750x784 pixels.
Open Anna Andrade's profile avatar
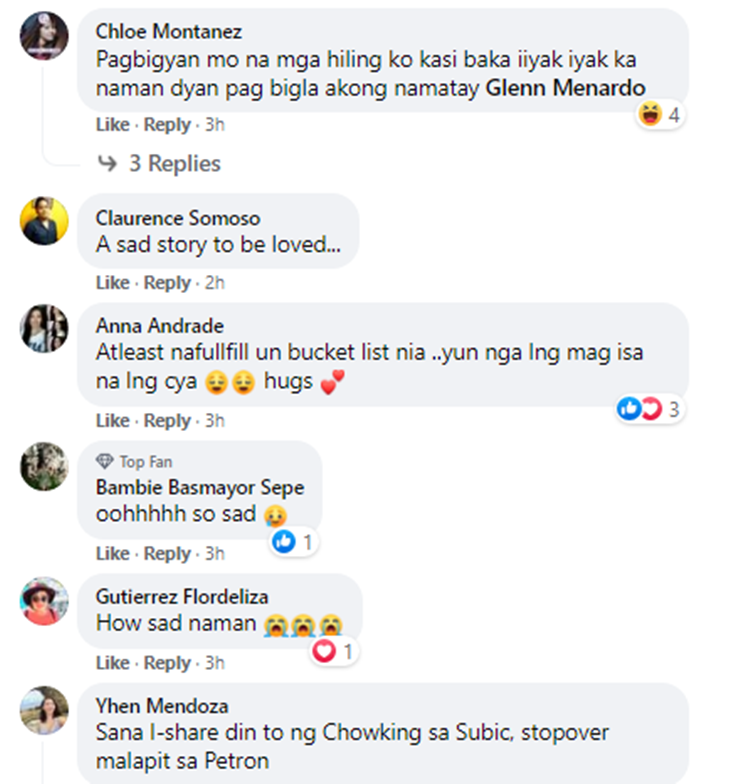44,328
